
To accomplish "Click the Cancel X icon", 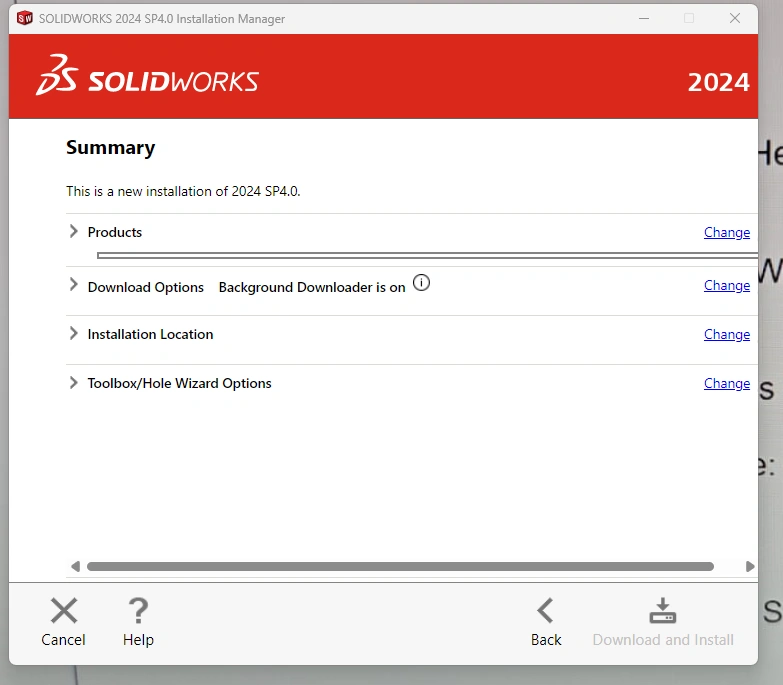I will pos(64,611).
